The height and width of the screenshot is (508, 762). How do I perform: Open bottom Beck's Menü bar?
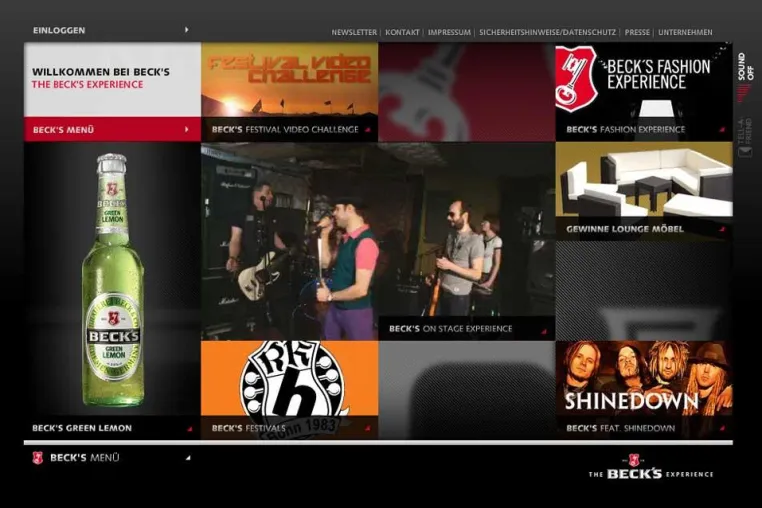click(112, 458)
